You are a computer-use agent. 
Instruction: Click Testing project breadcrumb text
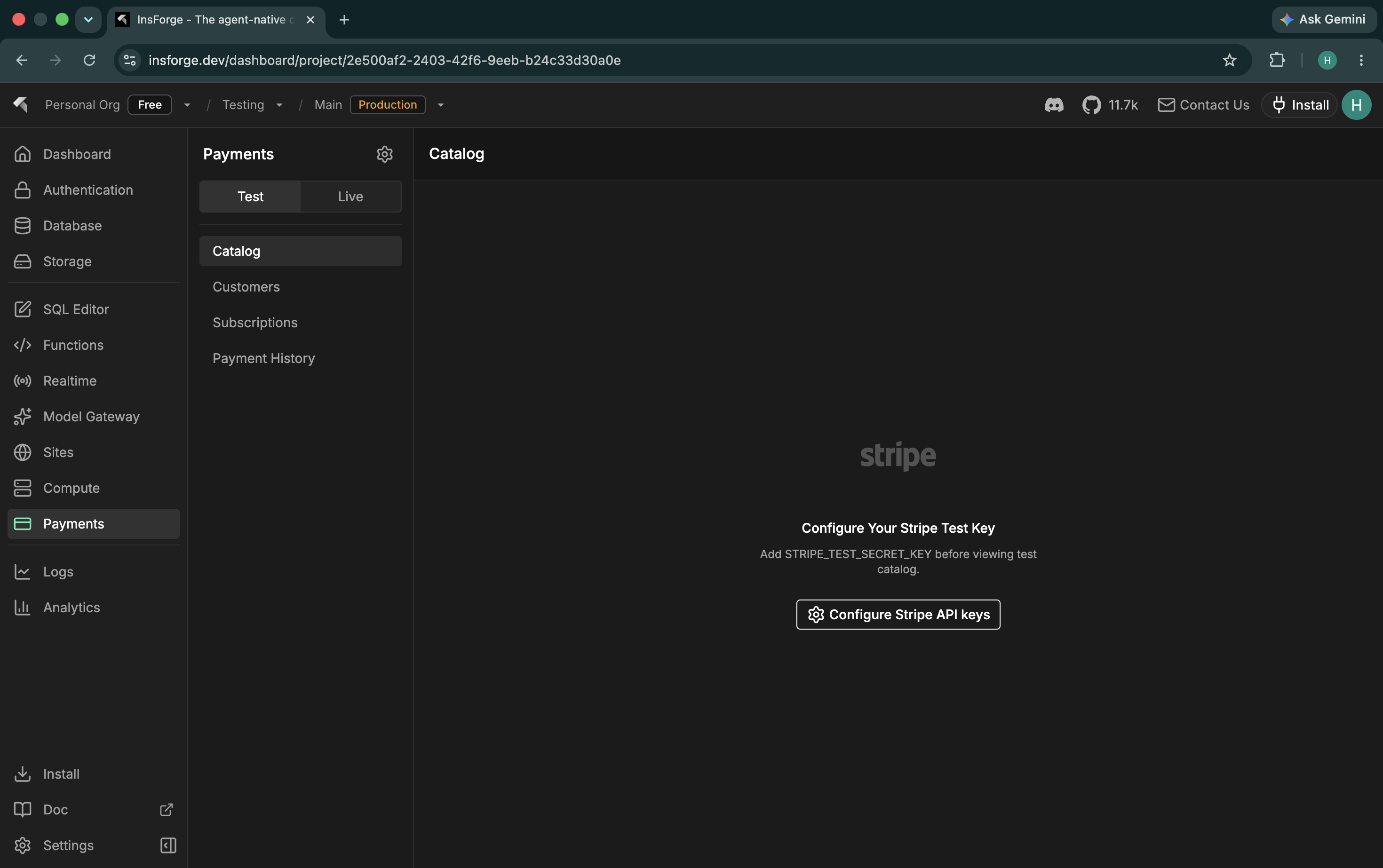point(244,105)
